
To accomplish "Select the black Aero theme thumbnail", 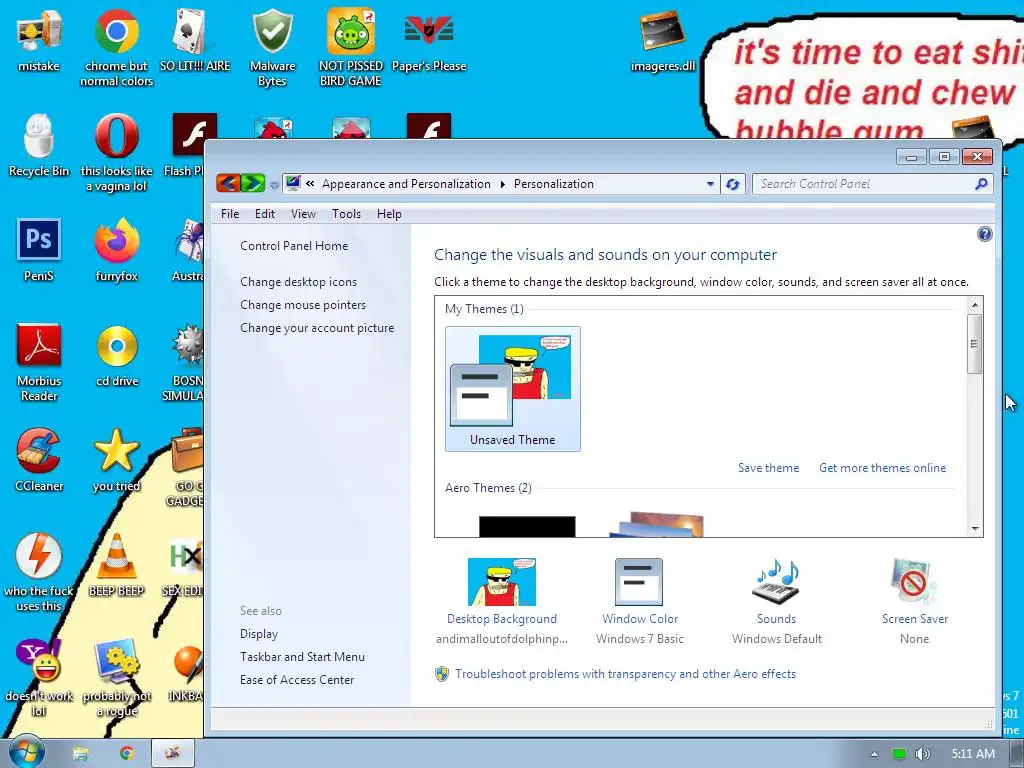I will [527, 526].
